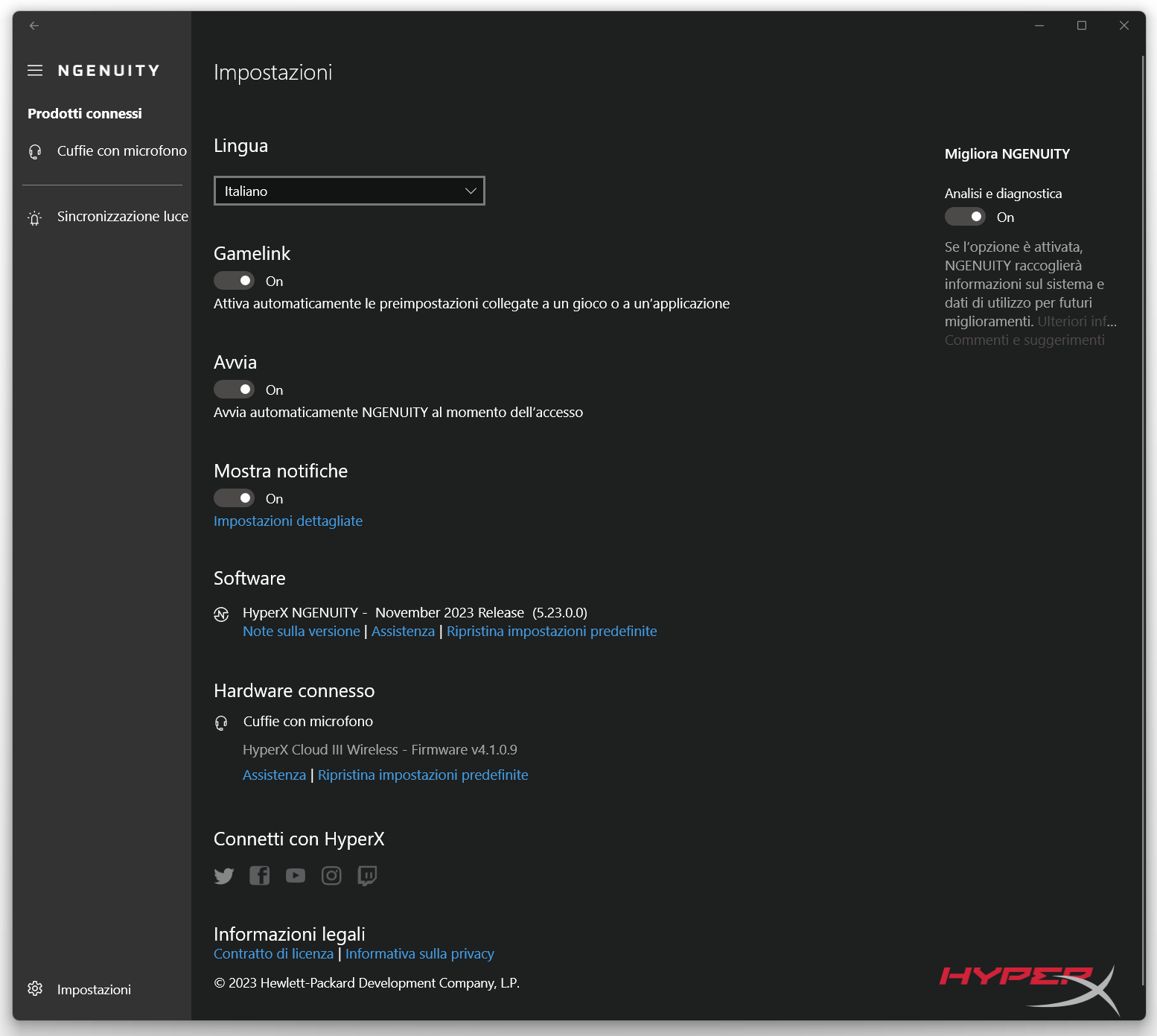Click Assistenza link under Hardware connesso

pyautogui.click(x=274, y=775)
